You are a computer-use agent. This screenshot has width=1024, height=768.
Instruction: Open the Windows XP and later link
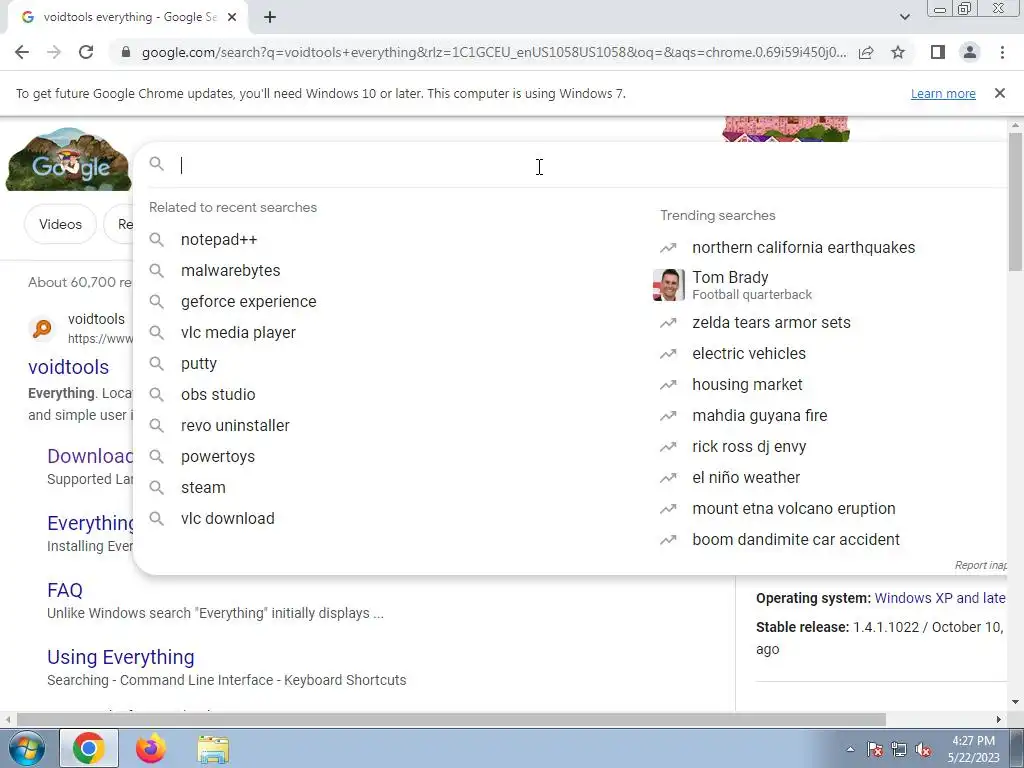tap(940, 598)
